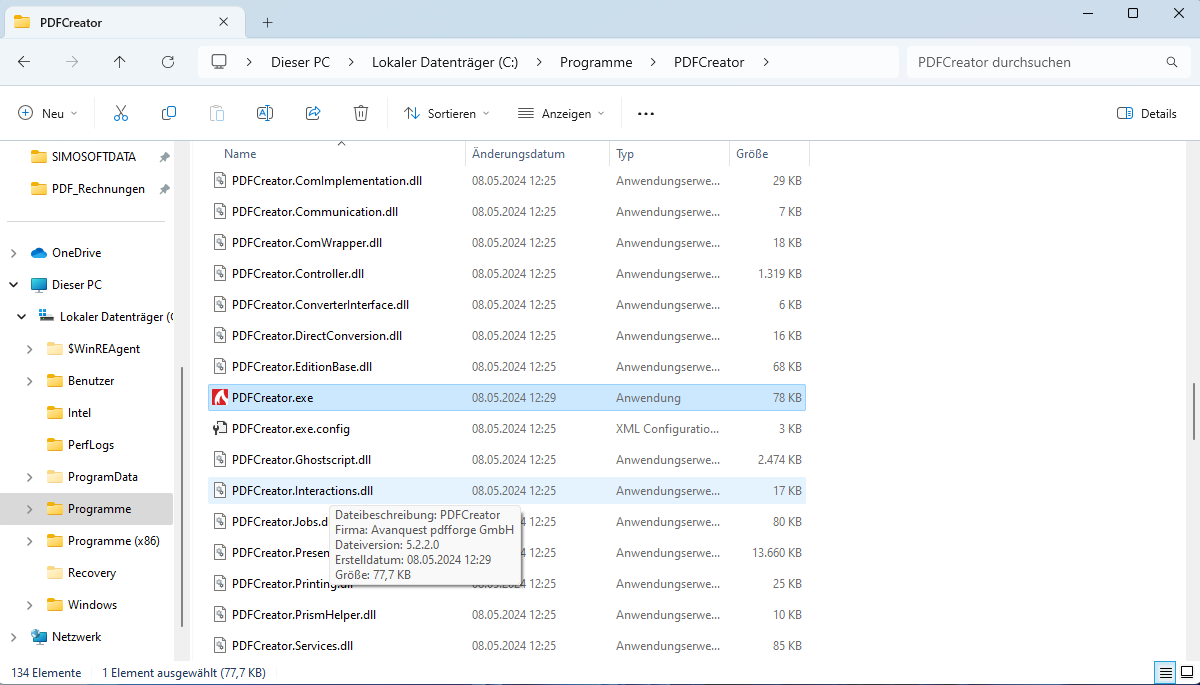Open the Anzeigen dropdown menu
The width and height of the screenshot is (1200, 685).
coord(561,114)
